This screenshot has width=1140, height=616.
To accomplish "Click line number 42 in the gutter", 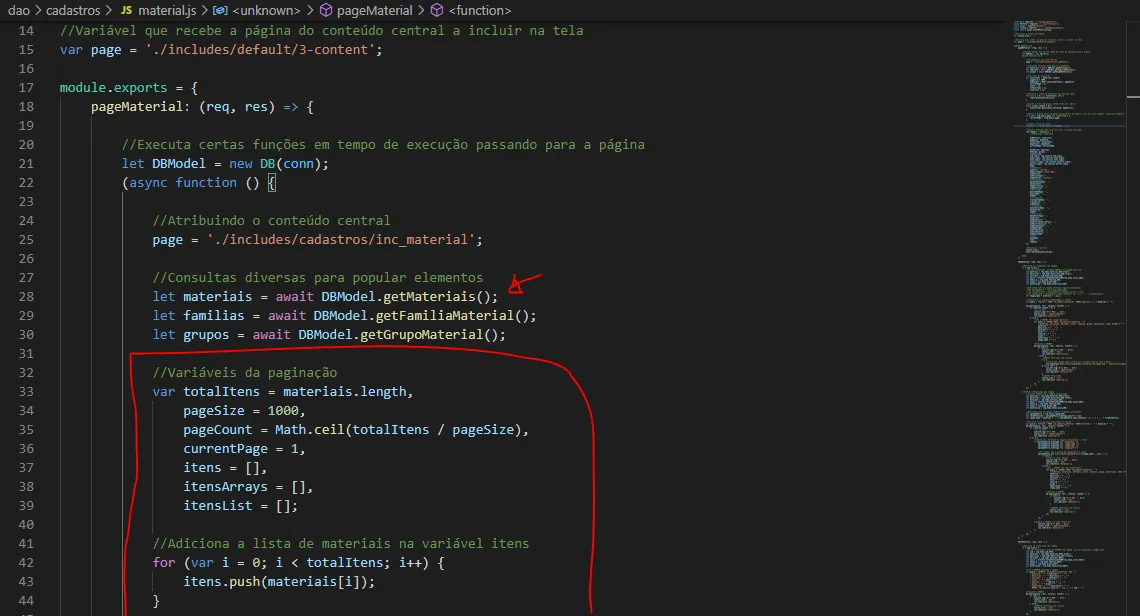I will 27,563.
